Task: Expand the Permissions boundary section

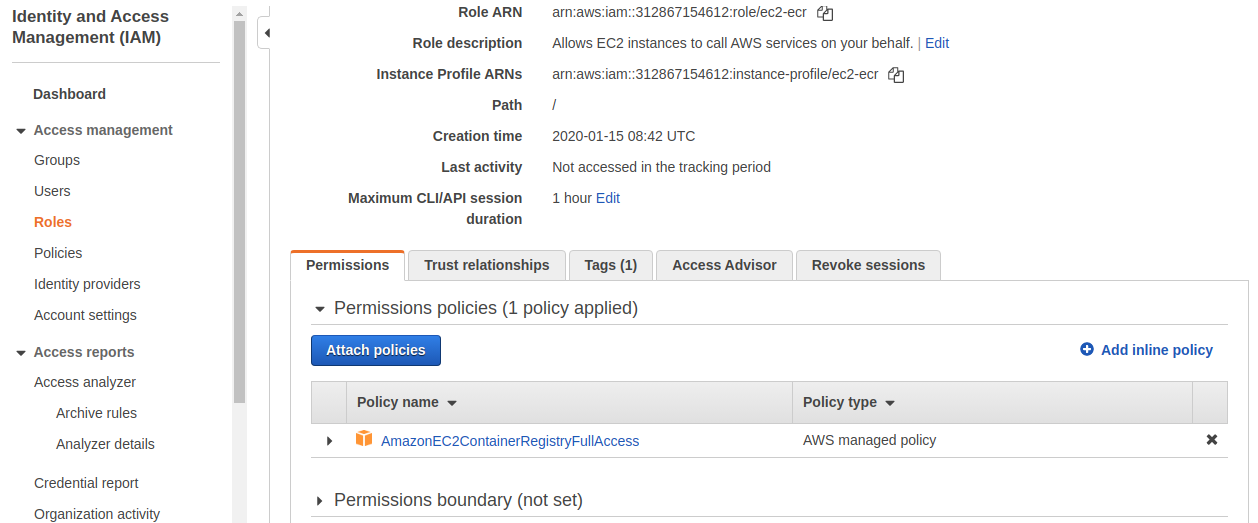Action: (x=320, y=500)
